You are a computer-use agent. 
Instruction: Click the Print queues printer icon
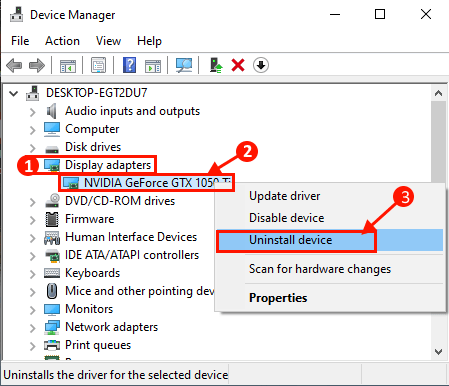tap(52, 345)
